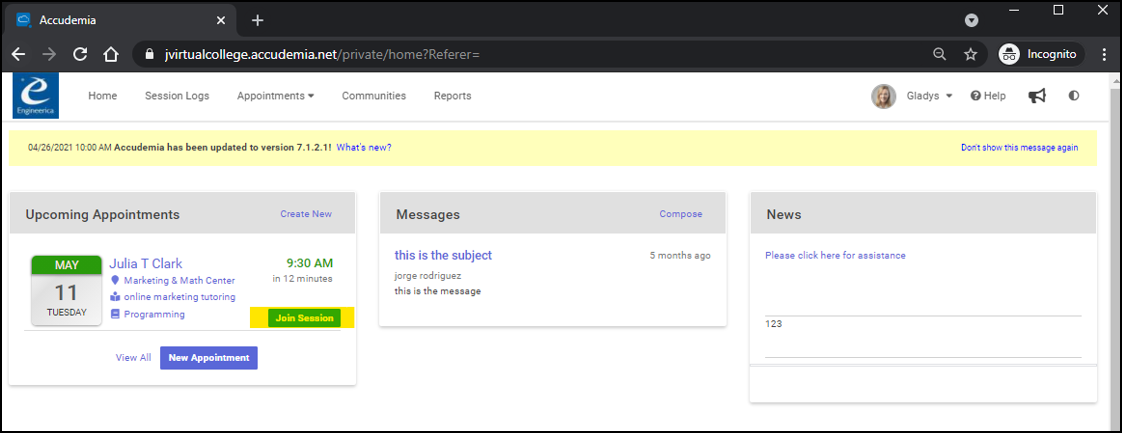Click the browser home icon
Screen dimensions: 1122x433
pyautogui.click(x=110, y=54)
